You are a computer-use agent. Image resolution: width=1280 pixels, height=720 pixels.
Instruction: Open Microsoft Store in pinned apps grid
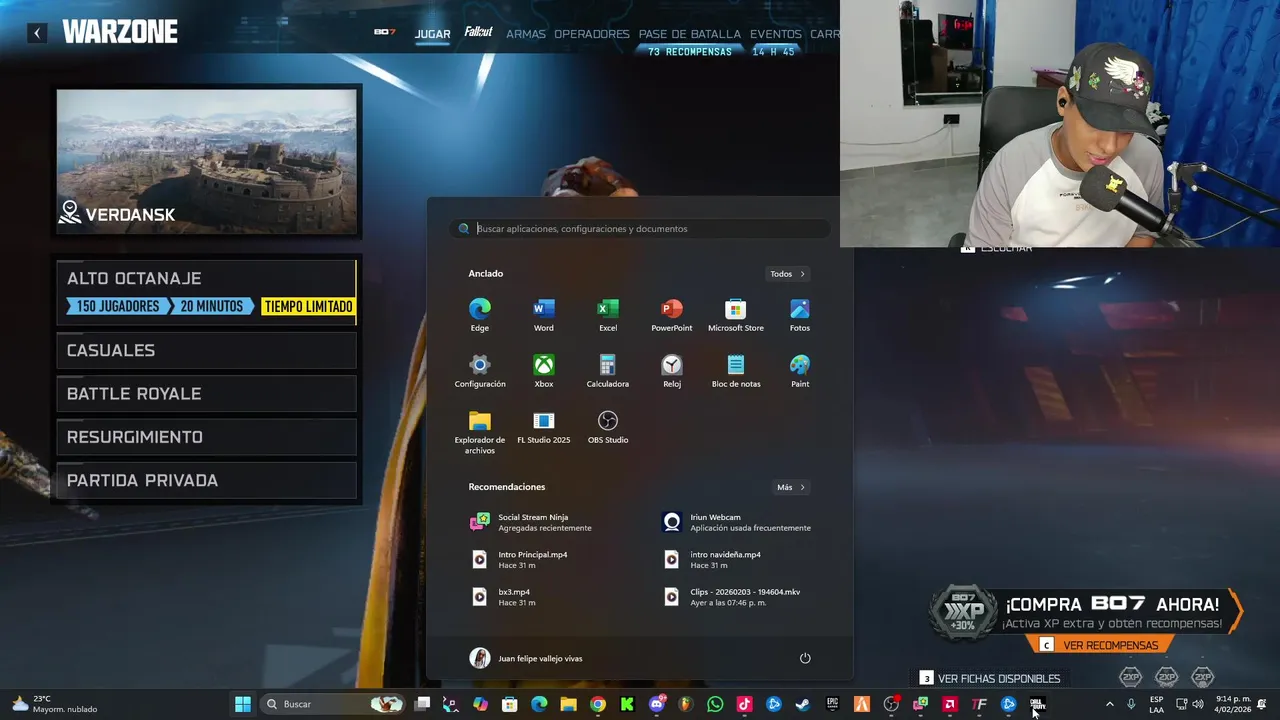coord(736,314)
